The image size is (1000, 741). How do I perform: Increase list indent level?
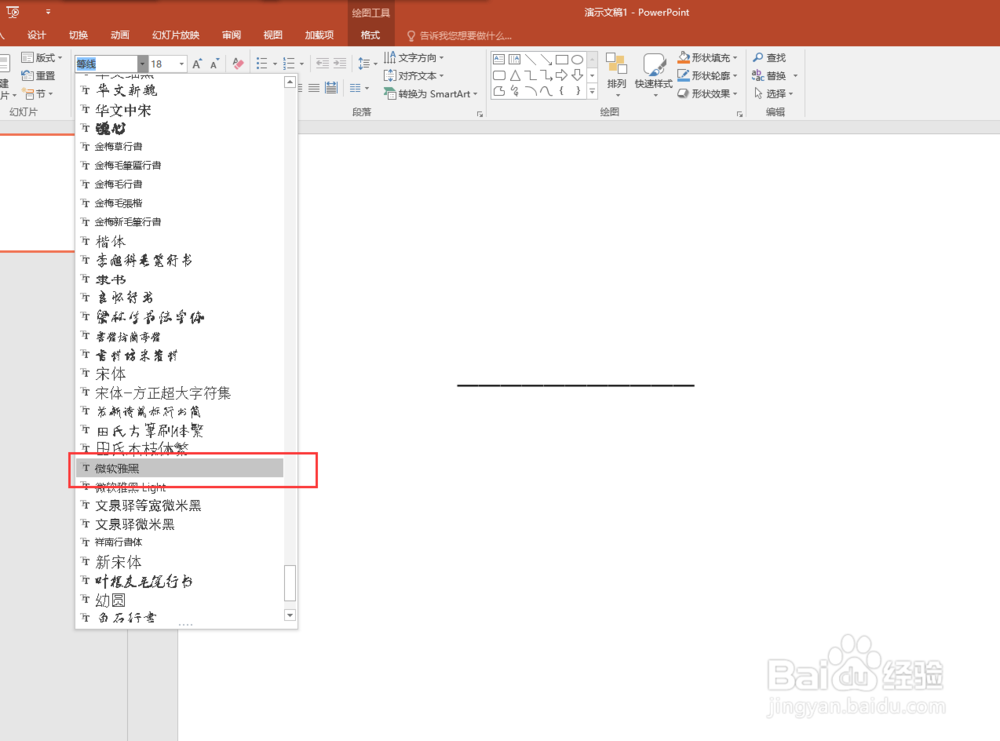(340, 64)
